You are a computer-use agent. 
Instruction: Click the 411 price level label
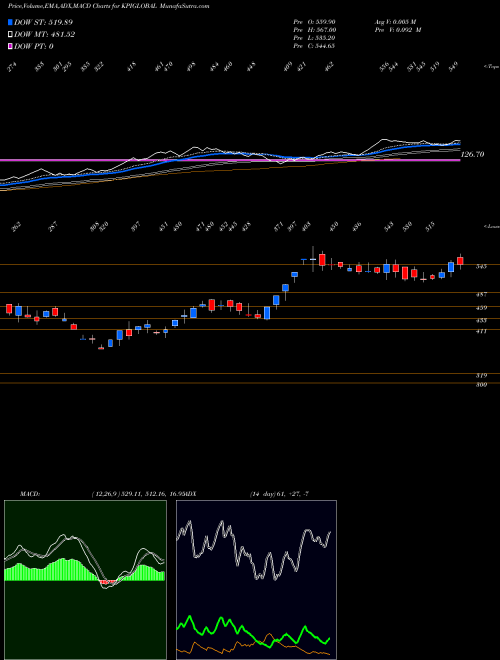(481, 331)
